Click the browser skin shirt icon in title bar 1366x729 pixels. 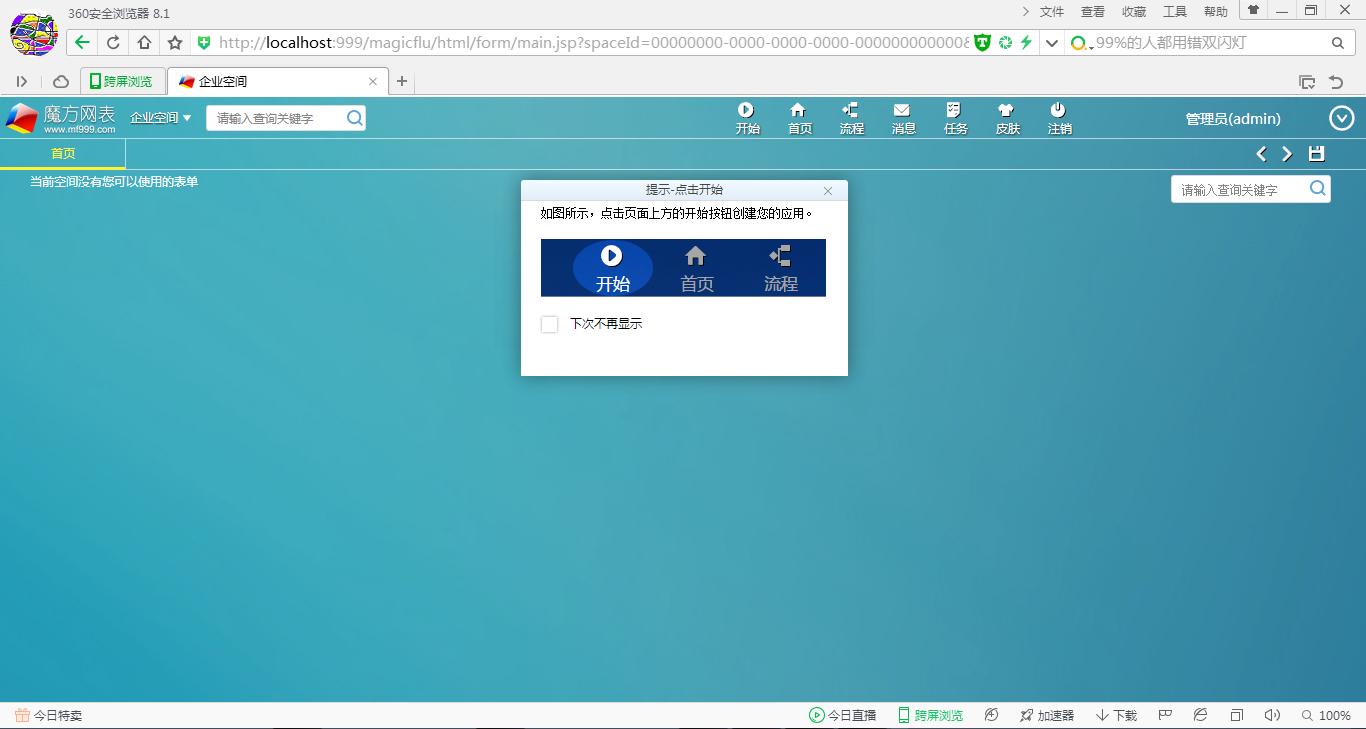[1253, 10]
